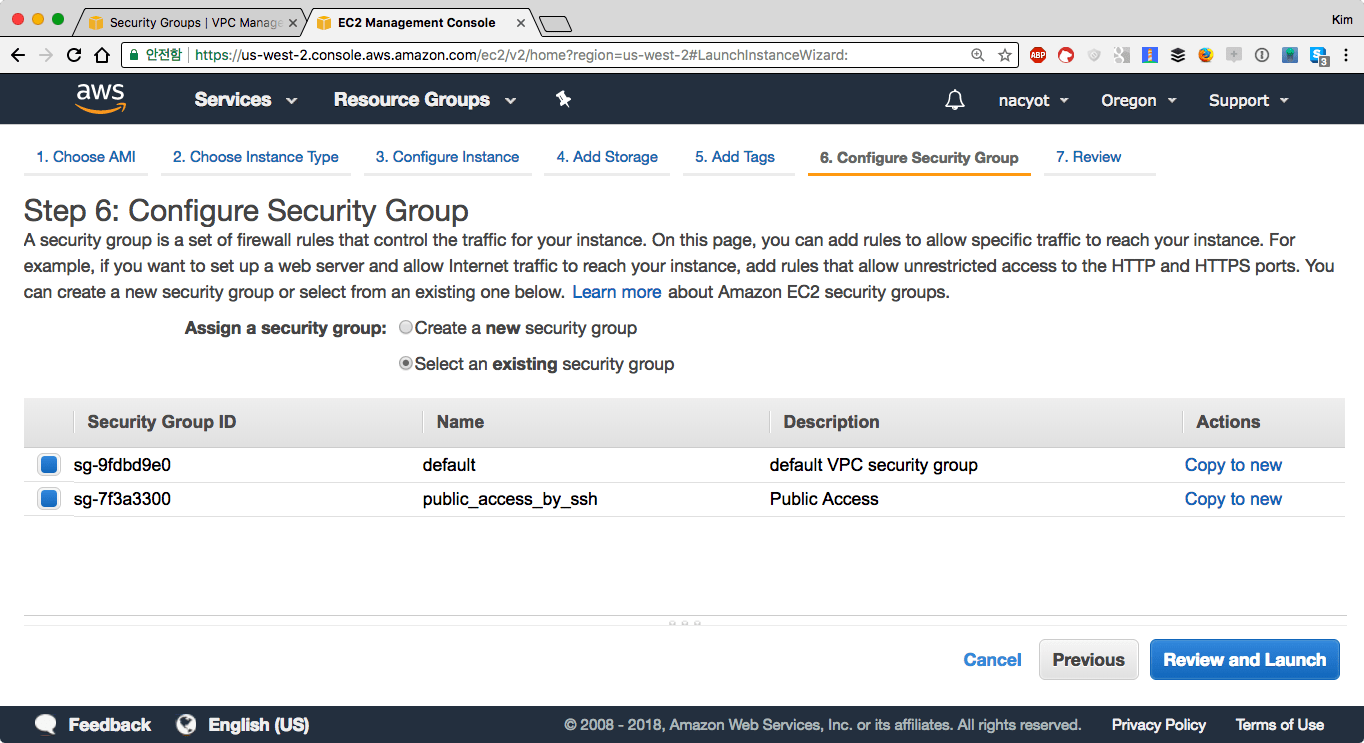Click the AWS logo home icon
Viewport: 1364px width, 743px height.
coord(100,98)
